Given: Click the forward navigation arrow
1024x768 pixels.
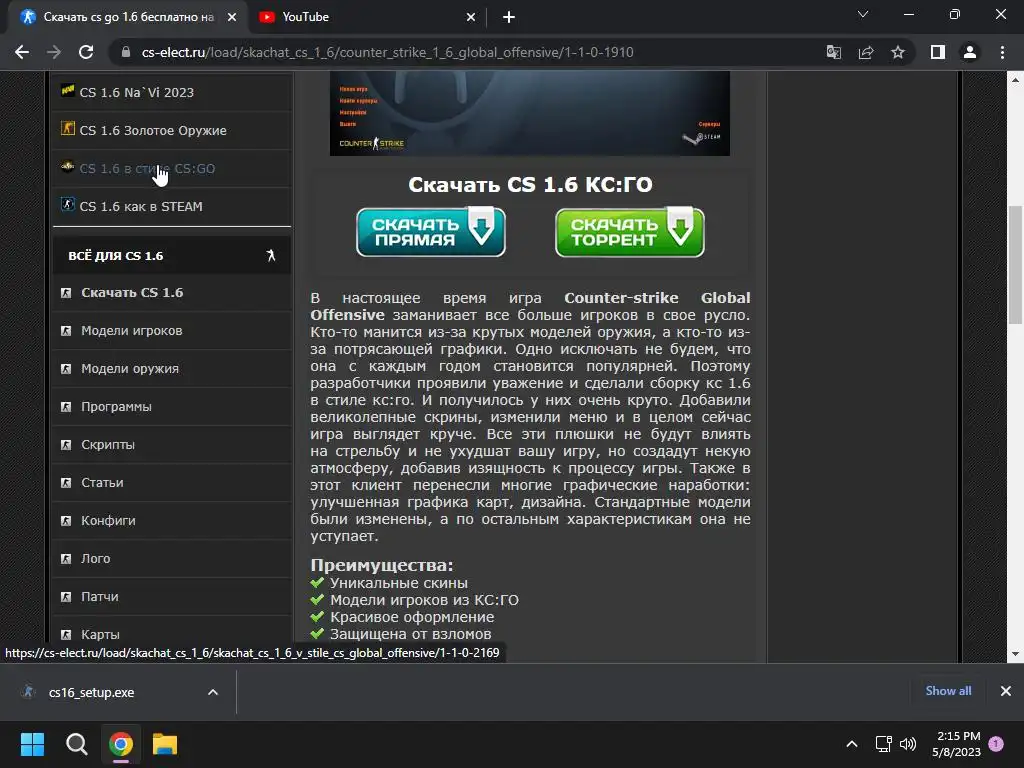Looking at the screenshot, I should pyautogui.click(x=54, y=52).
